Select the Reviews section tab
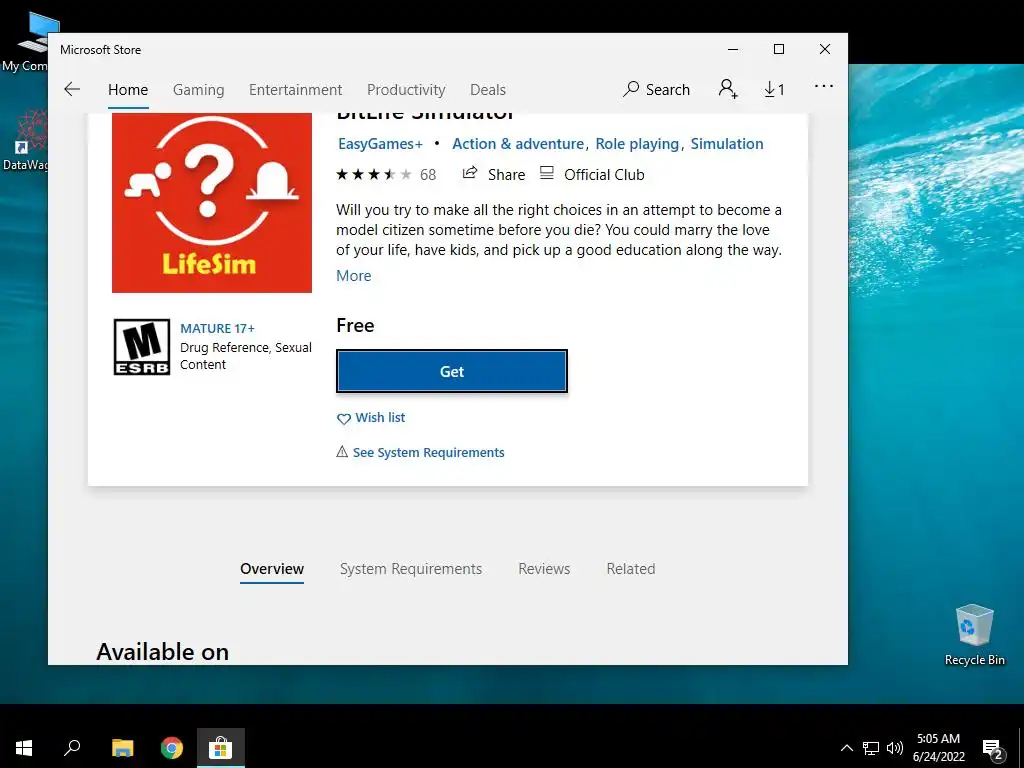 point(544,569)
